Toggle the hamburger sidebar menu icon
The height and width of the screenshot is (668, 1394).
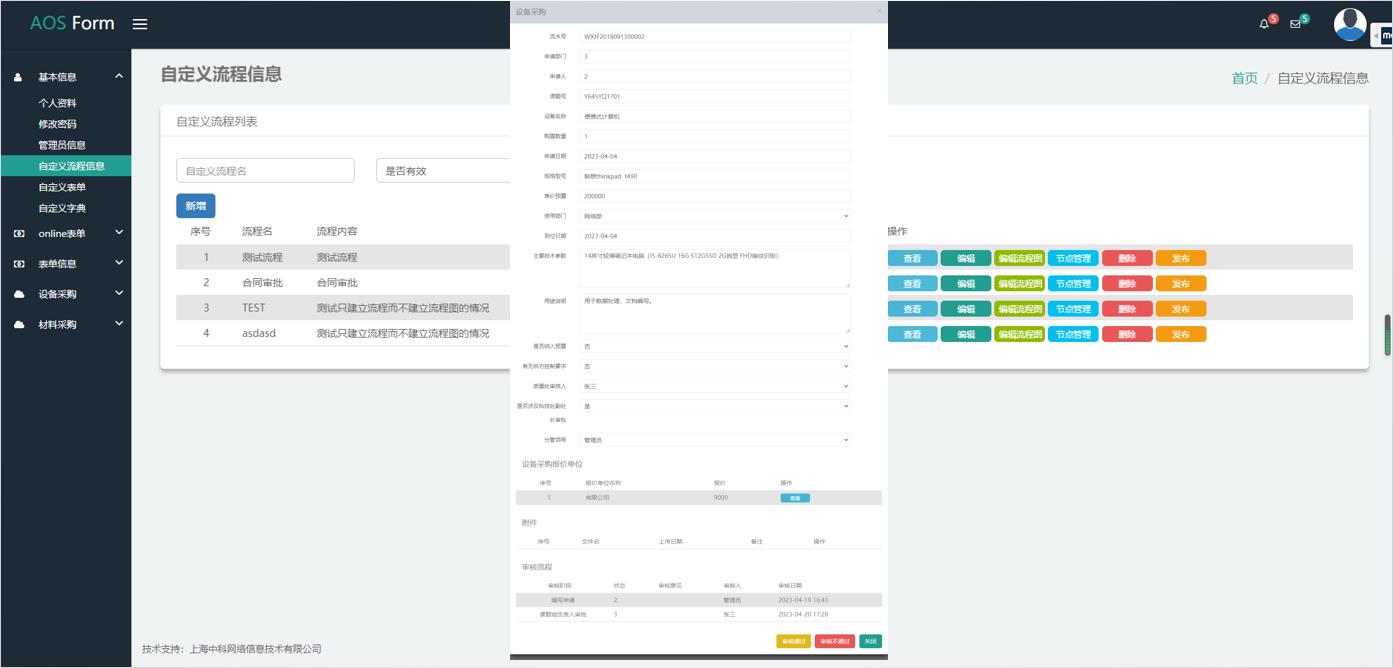click(140, 24)
